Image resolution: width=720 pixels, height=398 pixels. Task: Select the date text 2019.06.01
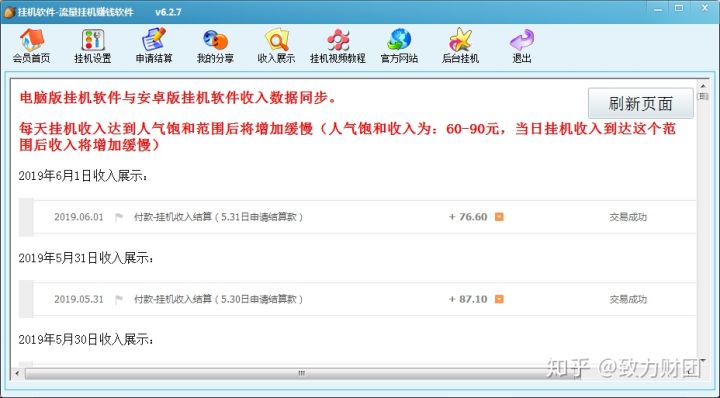[79, 217]
